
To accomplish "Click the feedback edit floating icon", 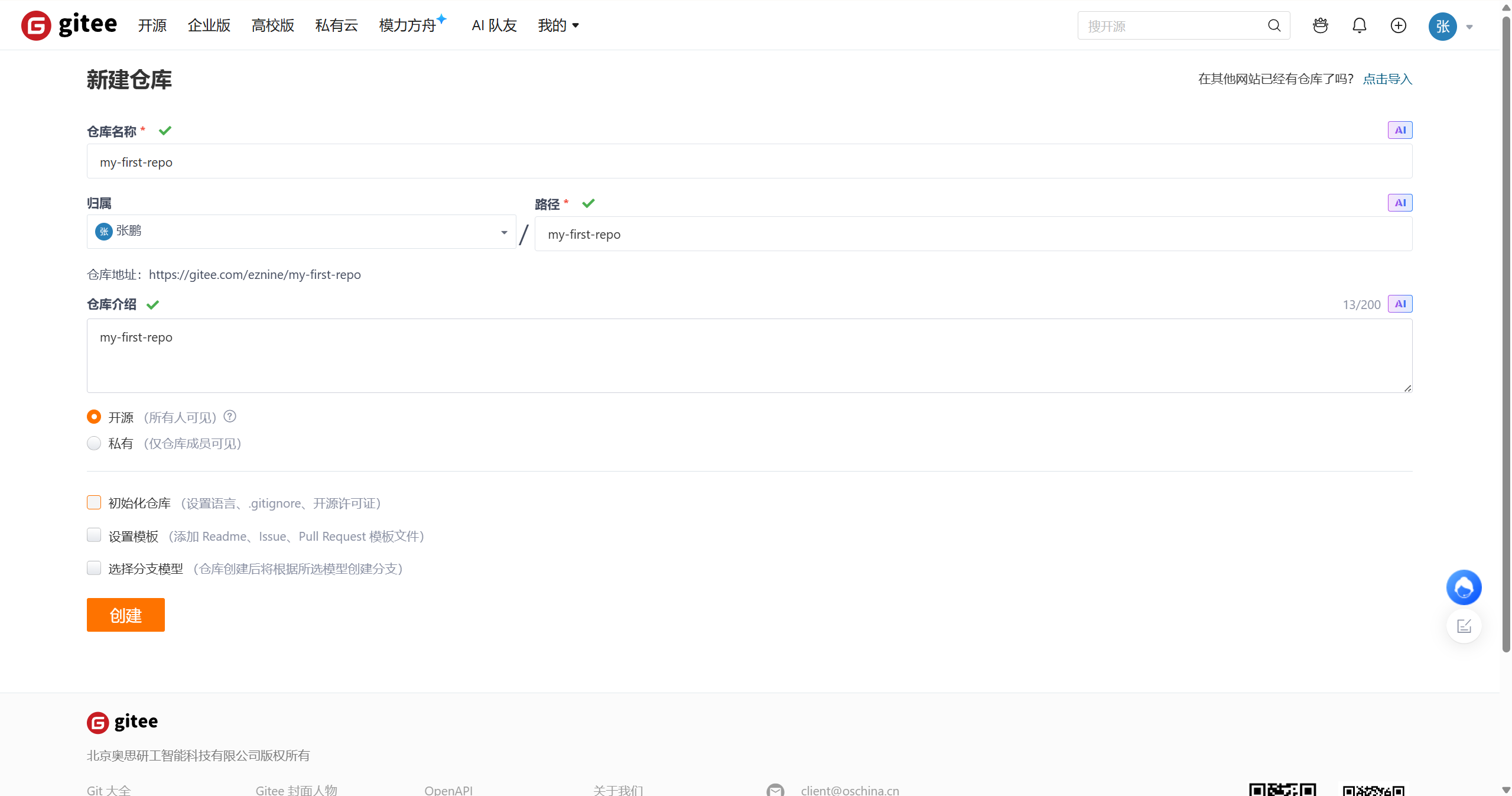I will (x=1464, y=626).
